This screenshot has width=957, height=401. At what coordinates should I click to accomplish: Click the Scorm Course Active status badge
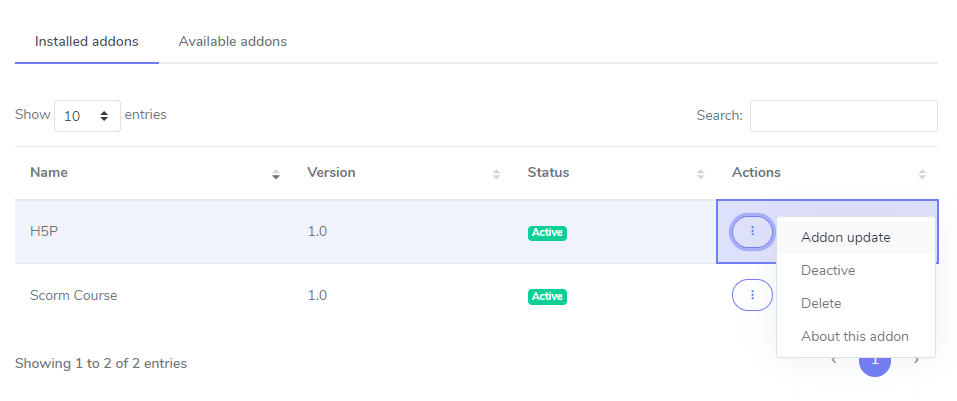[547, 296]
